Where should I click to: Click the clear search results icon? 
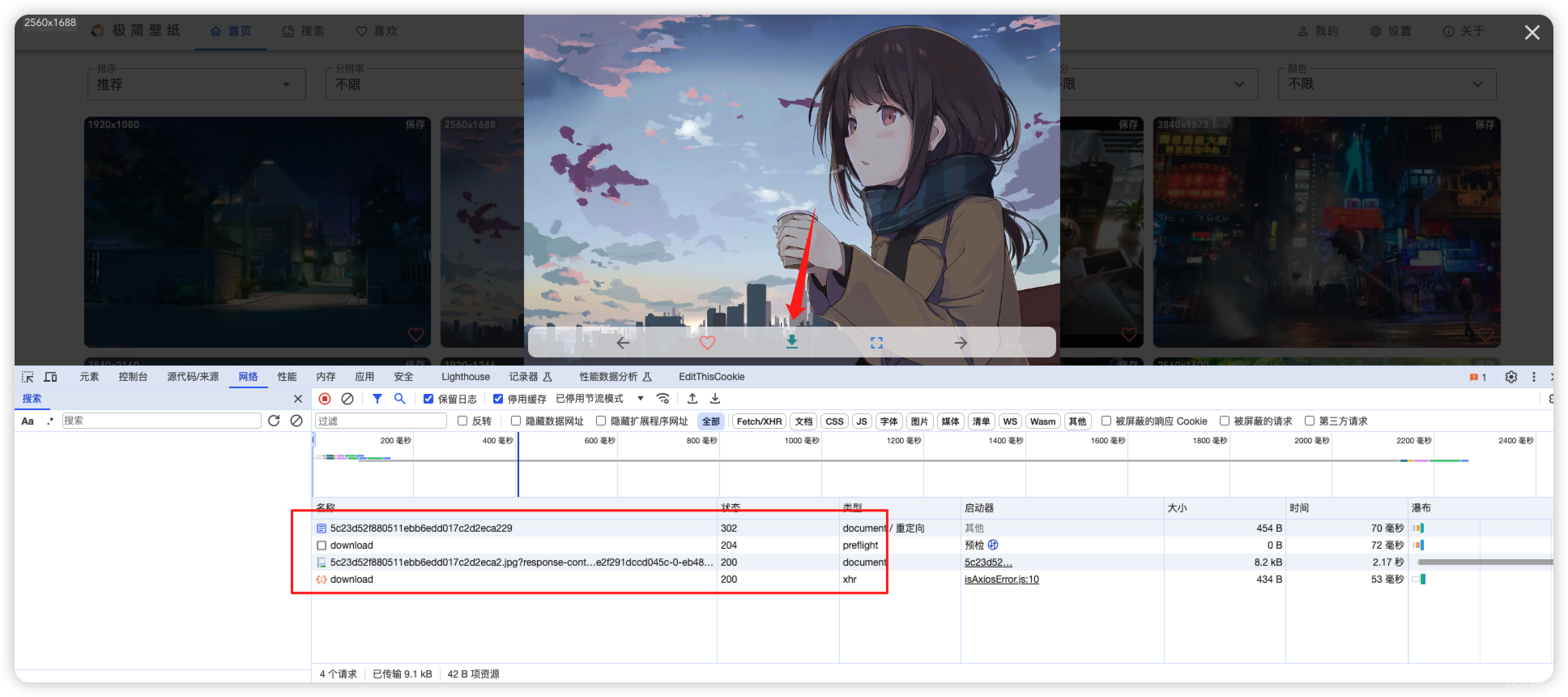tap(296, 421)
